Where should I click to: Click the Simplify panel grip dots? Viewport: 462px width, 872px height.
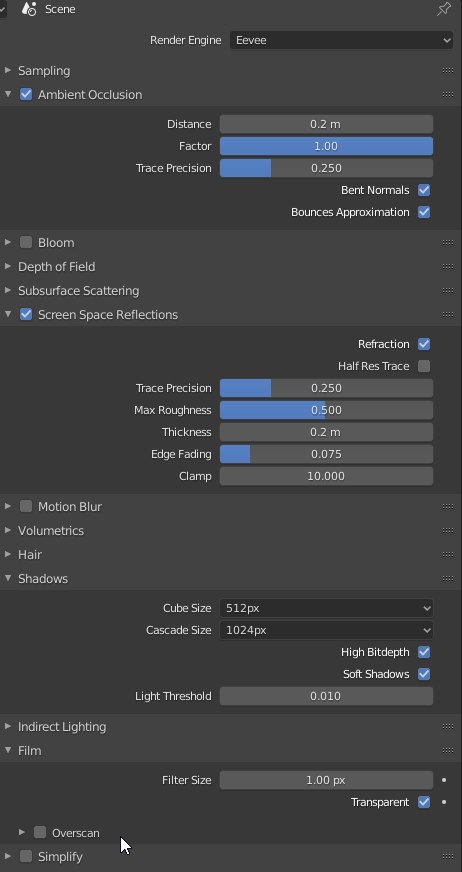pos(448,856)
